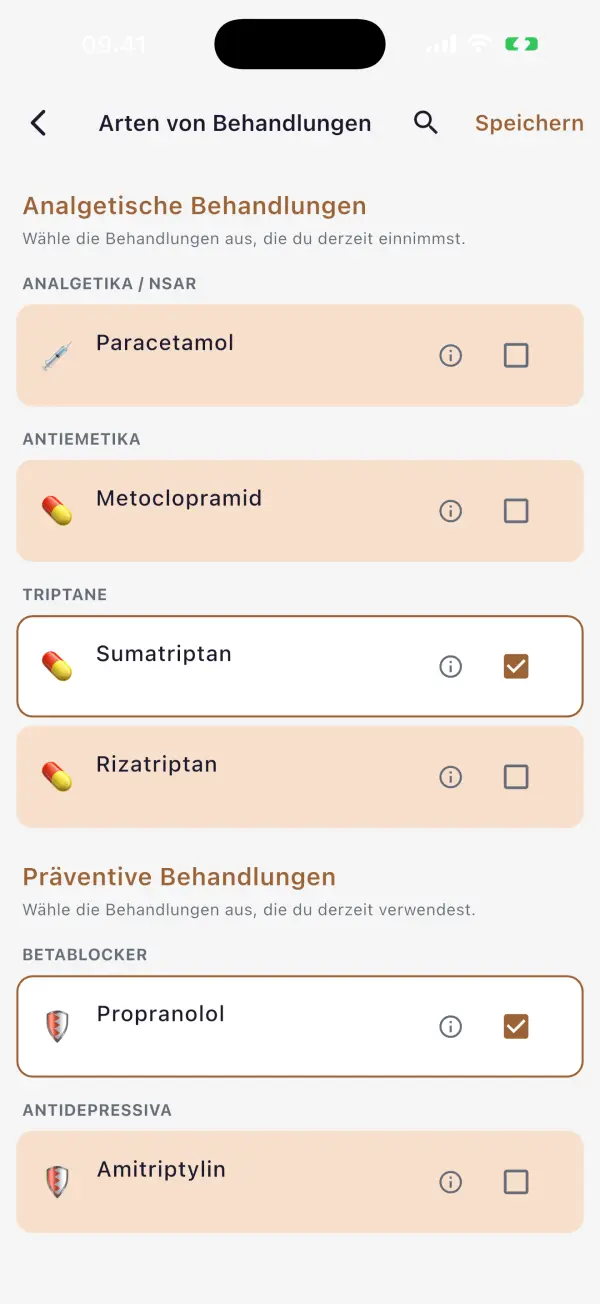
Task: Click the Propranolol shield icon
Action: coord(57,1026)
